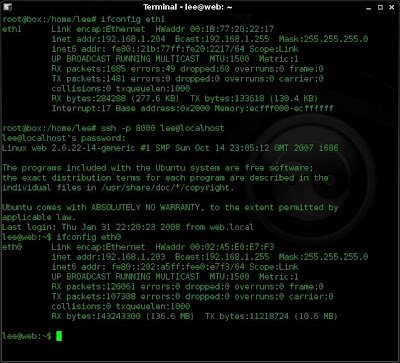This screenshot has height=363, width=400.
Task: Click 'TX bytes:11218724 (10.6 MB)' text
Action: [x=271, y=316]
